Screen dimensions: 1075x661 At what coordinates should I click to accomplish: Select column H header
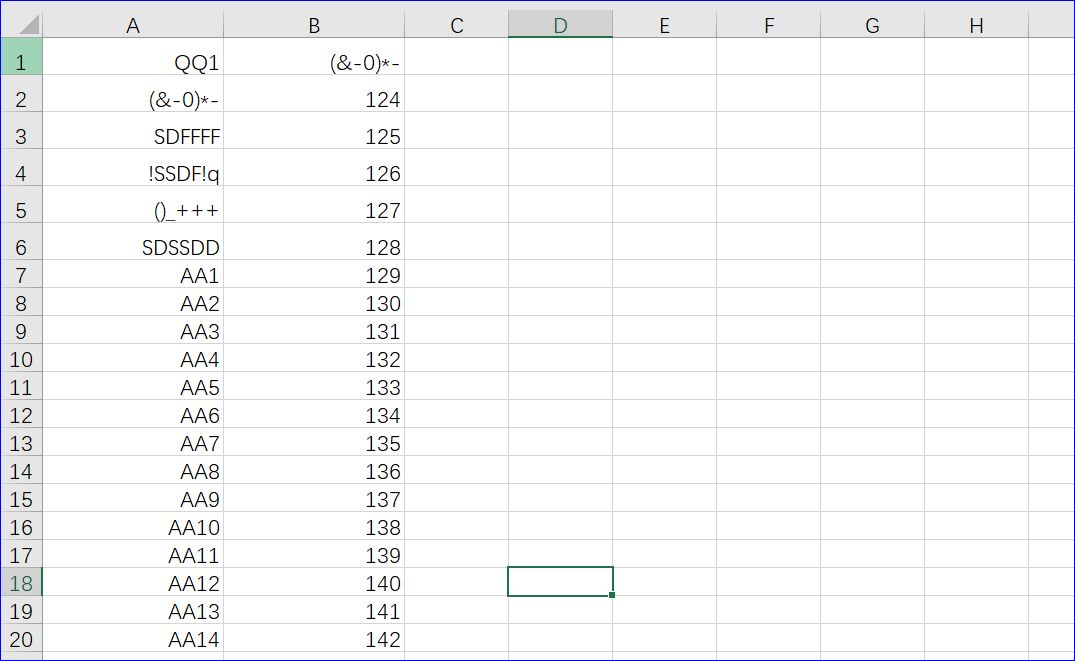(x=976, y=25)
